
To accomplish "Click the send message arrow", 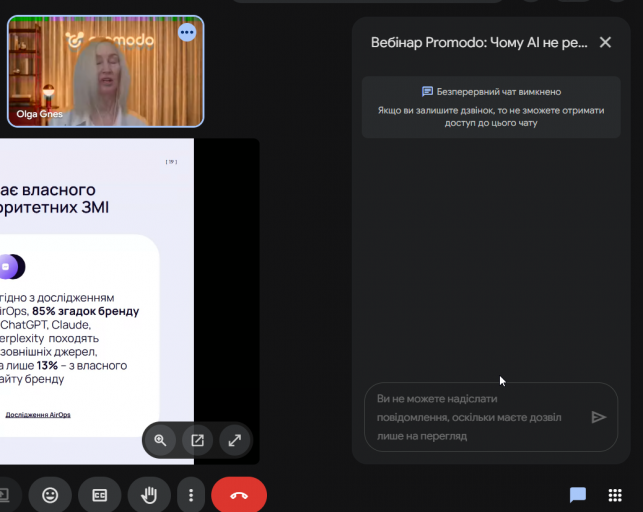I will click(599, 417).
